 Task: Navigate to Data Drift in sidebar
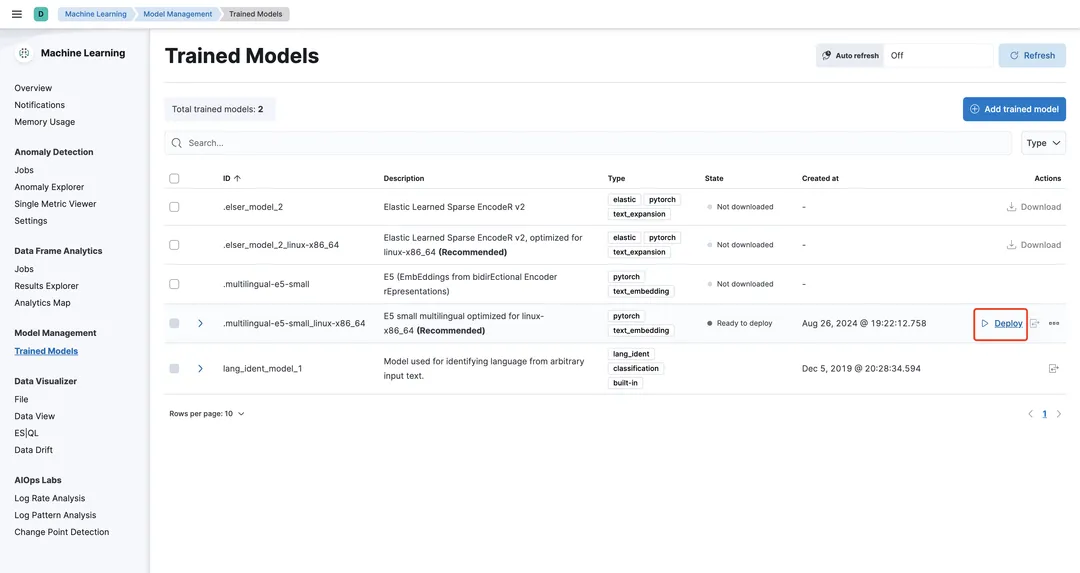pyautogui.click(x=33, y=450)
